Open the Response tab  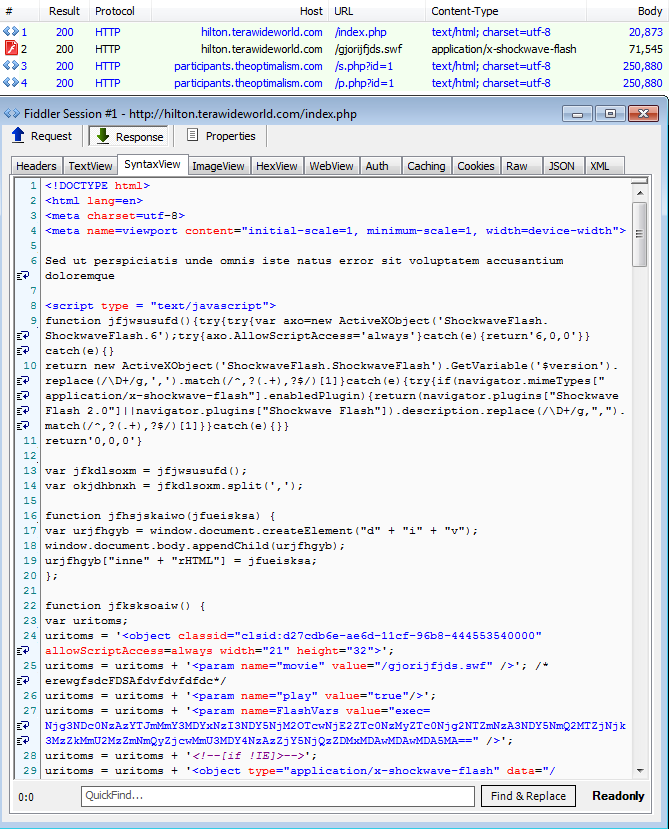129,136
